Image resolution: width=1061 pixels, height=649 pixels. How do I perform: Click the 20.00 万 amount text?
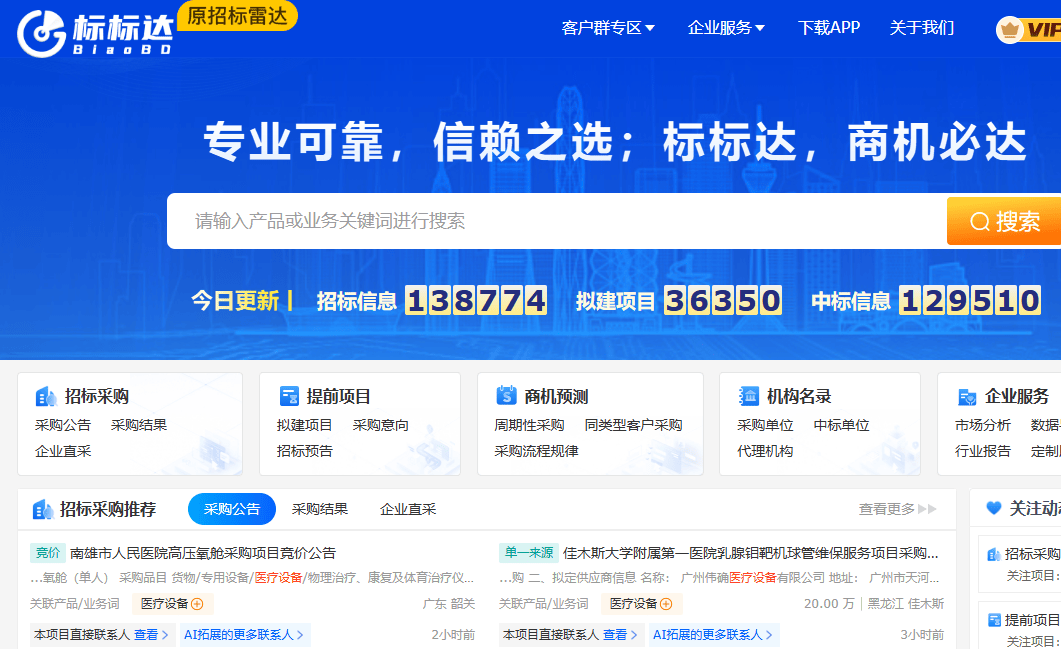point(829,604)
